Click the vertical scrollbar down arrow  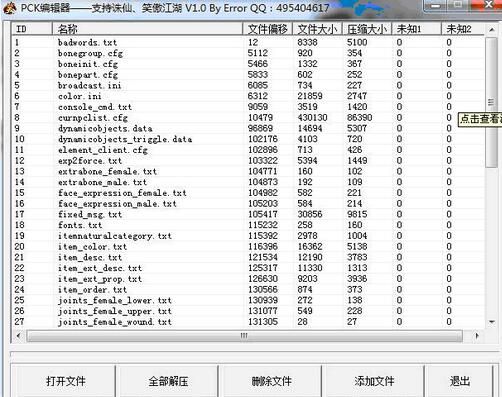(x=491, y=322)
